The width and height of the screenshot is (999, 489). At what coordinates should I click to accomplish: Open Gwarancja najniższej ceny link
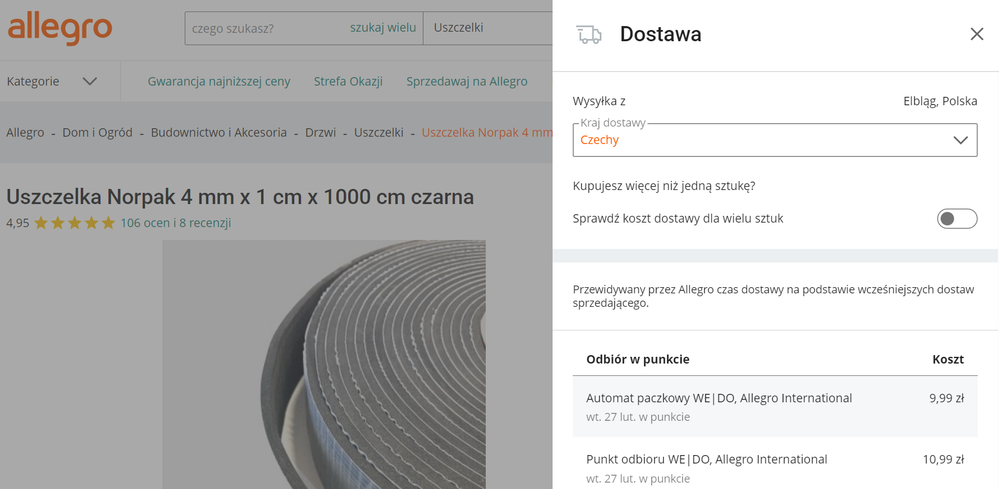219,82
